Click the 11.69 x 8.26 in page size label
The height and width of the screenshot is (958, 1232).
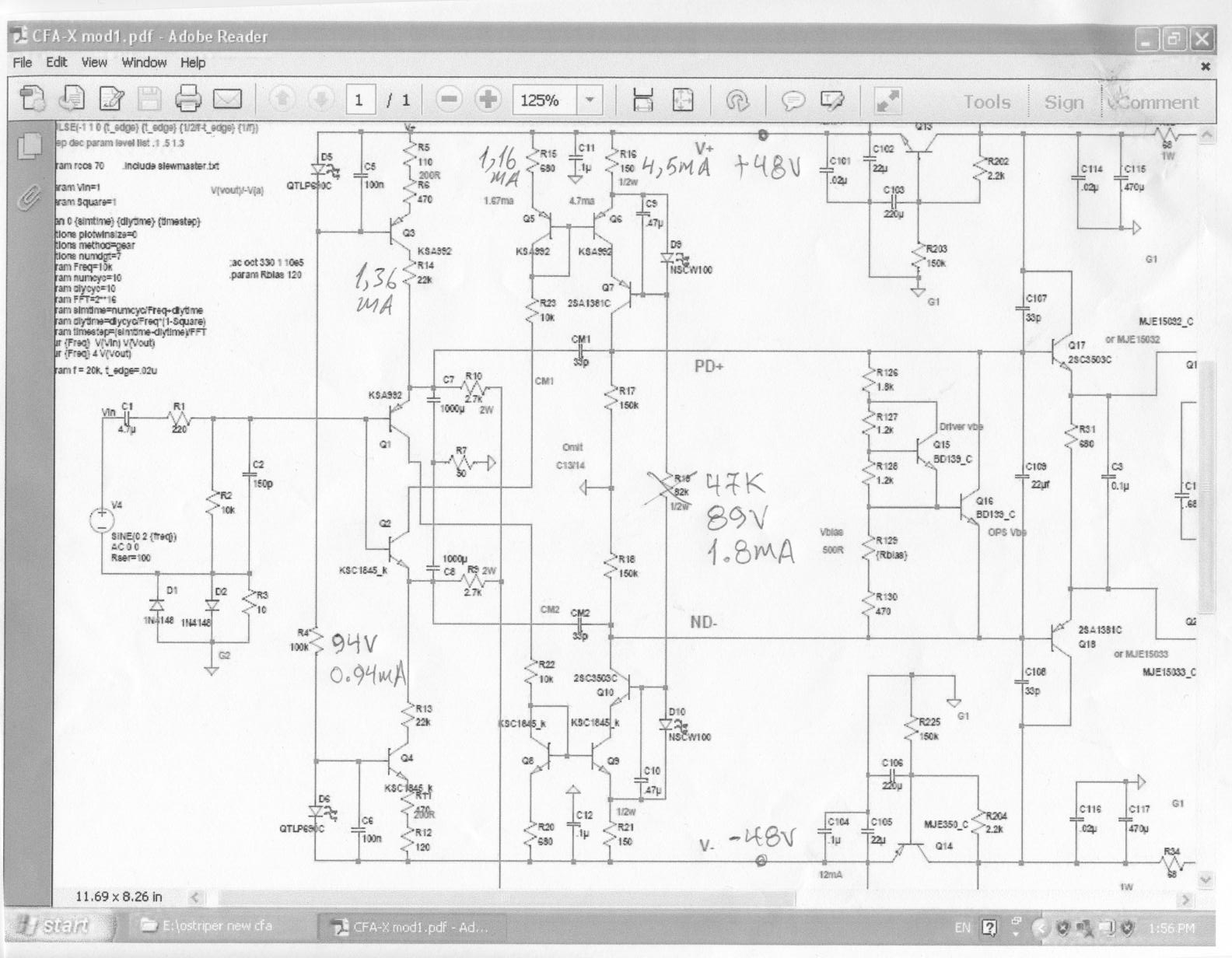click(x=119, y=897)
